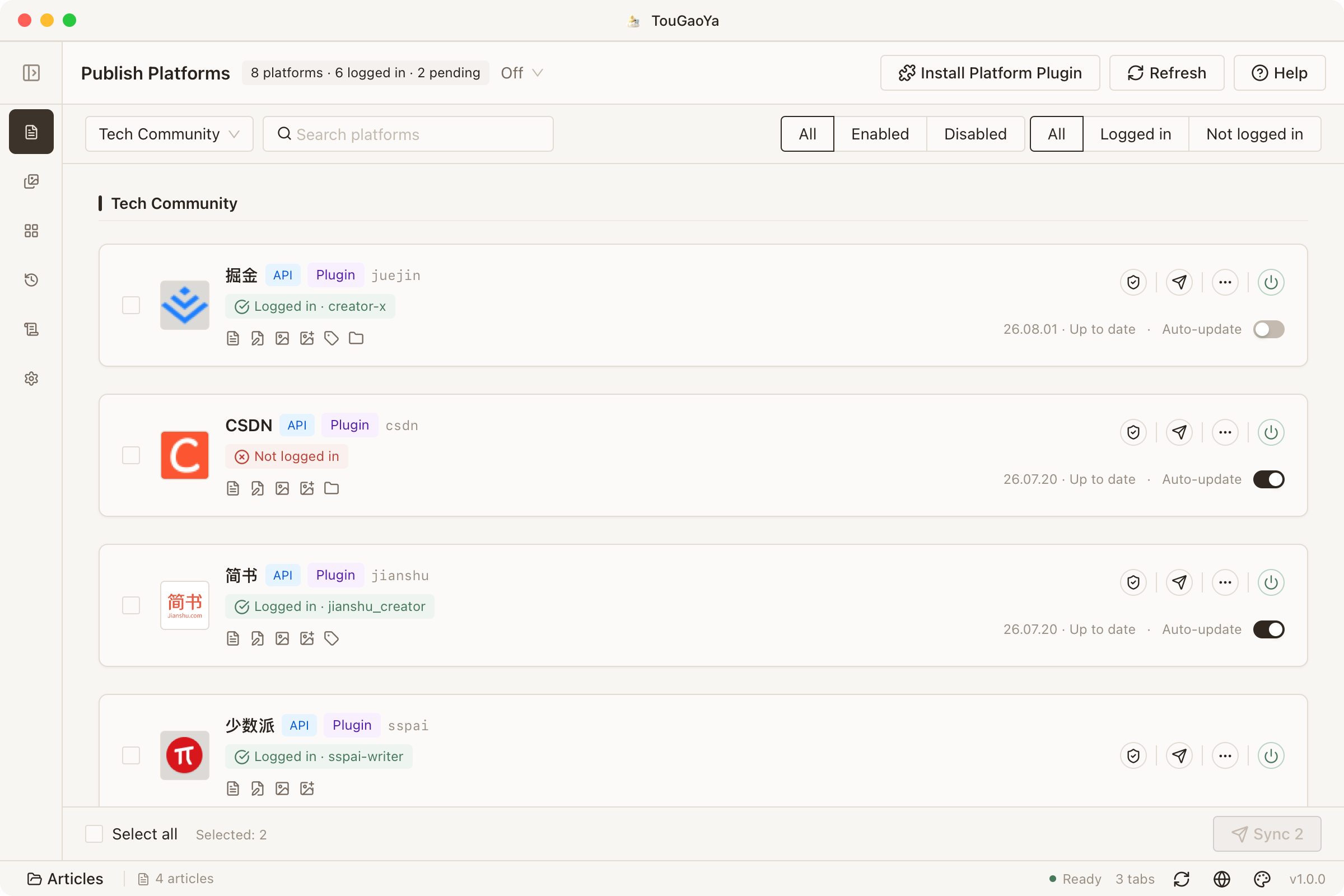Click the Refresh button
The width and height of the screenshot is (1344, 896).
click(1166, 73)
